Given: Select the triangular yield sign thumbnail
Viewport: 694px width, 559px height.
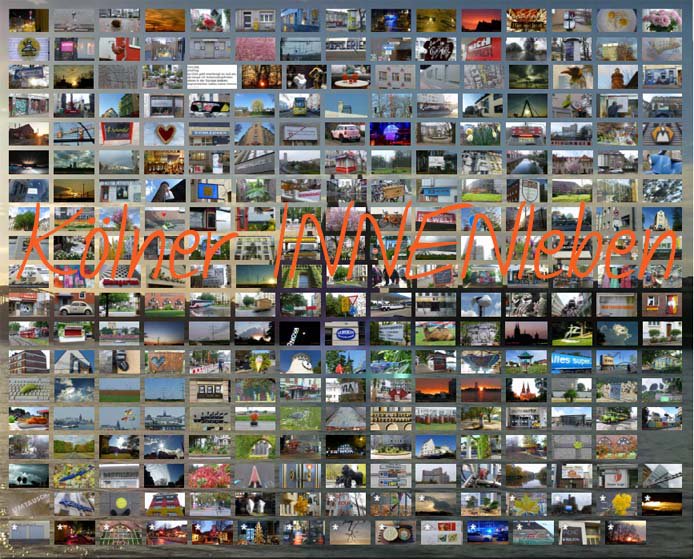Looking at the screenshot, I should point(345,305).
